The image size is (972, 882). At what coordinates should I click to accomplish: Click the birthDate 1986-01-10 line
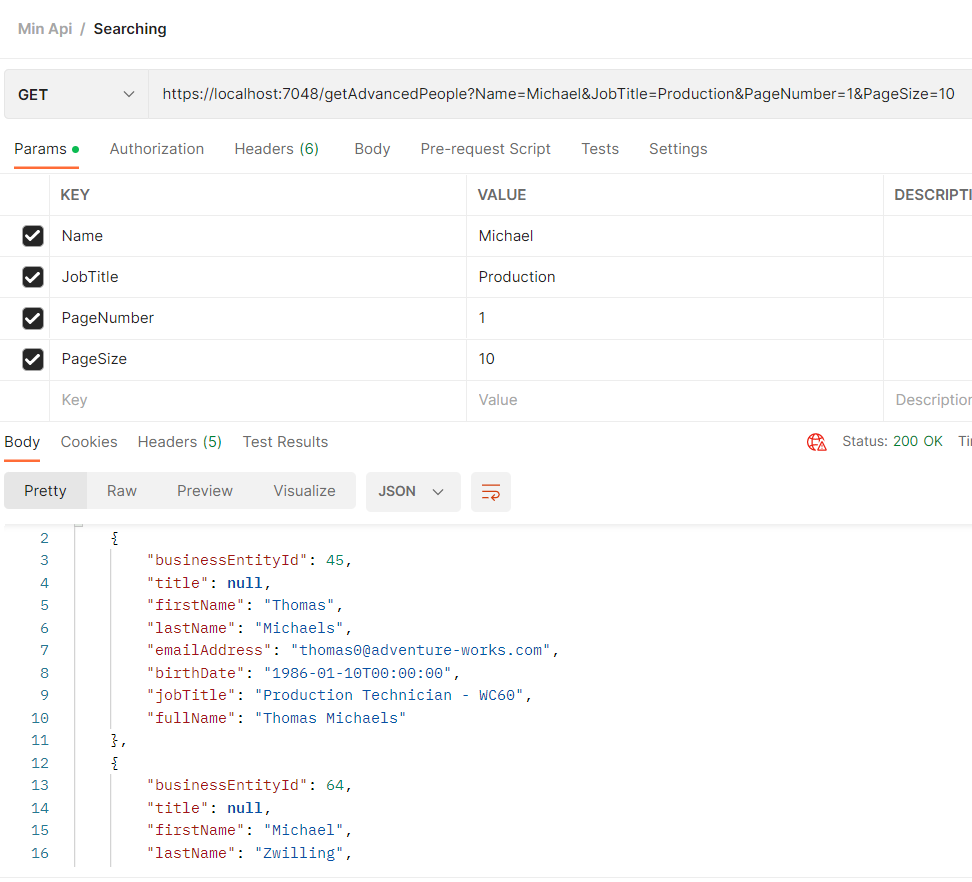[303, 674]
